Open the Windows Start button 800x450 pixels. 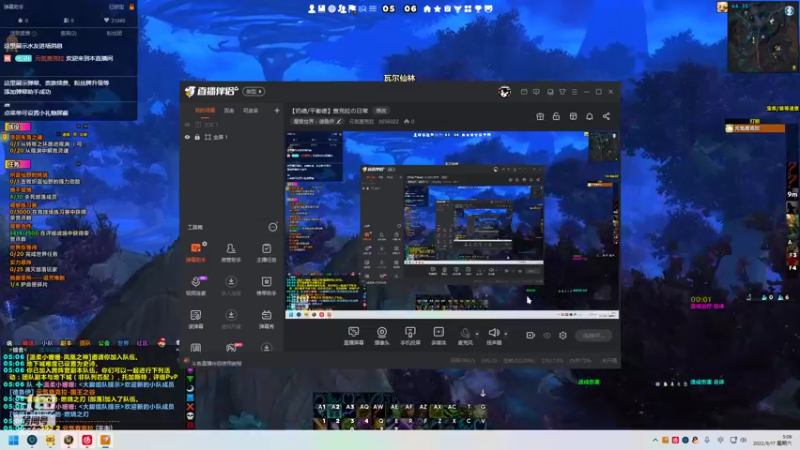pyautogui.click(x=14, y=440)
